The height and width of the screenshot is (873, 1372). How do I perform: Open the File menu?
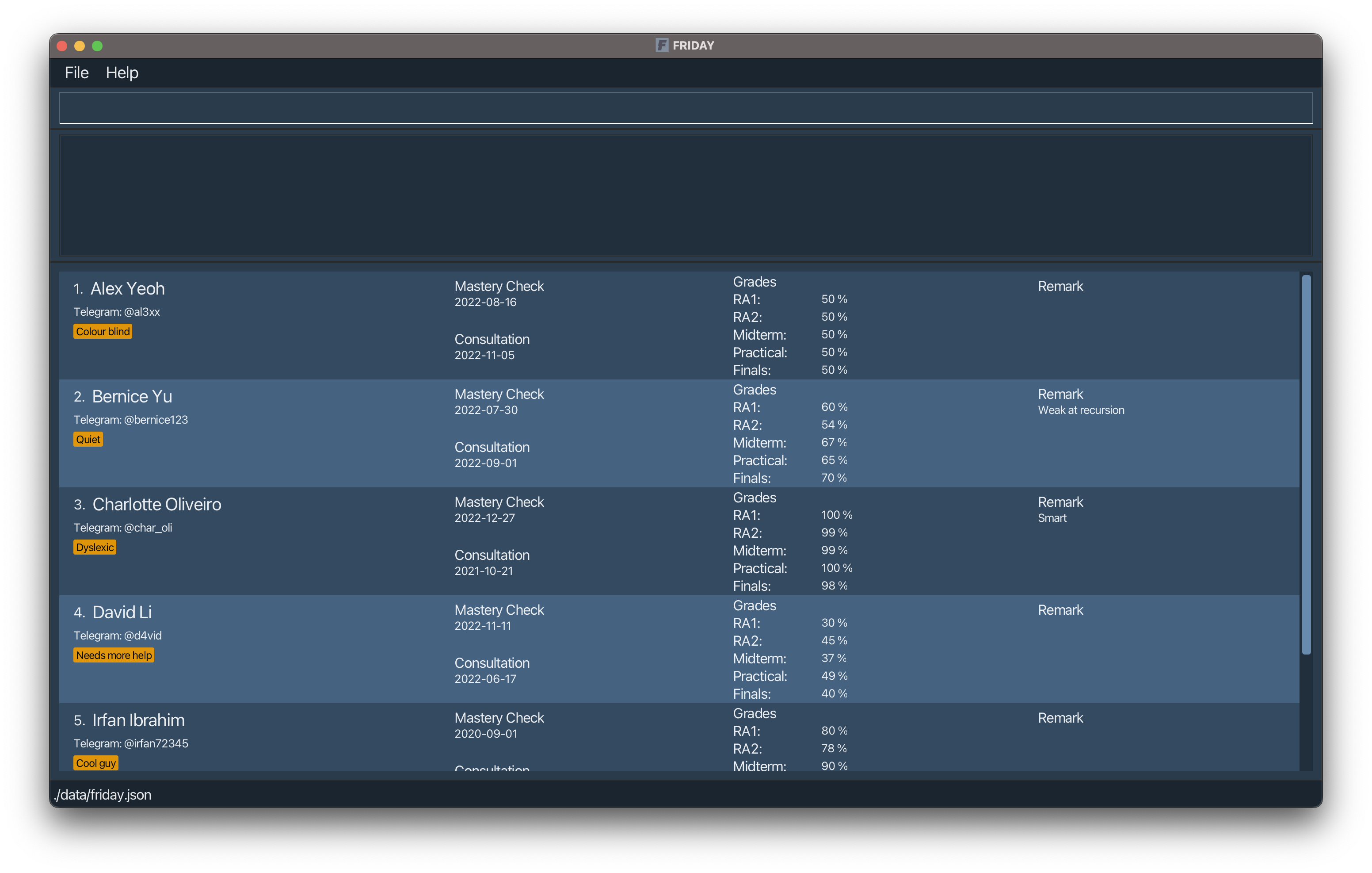pos(76,73)
